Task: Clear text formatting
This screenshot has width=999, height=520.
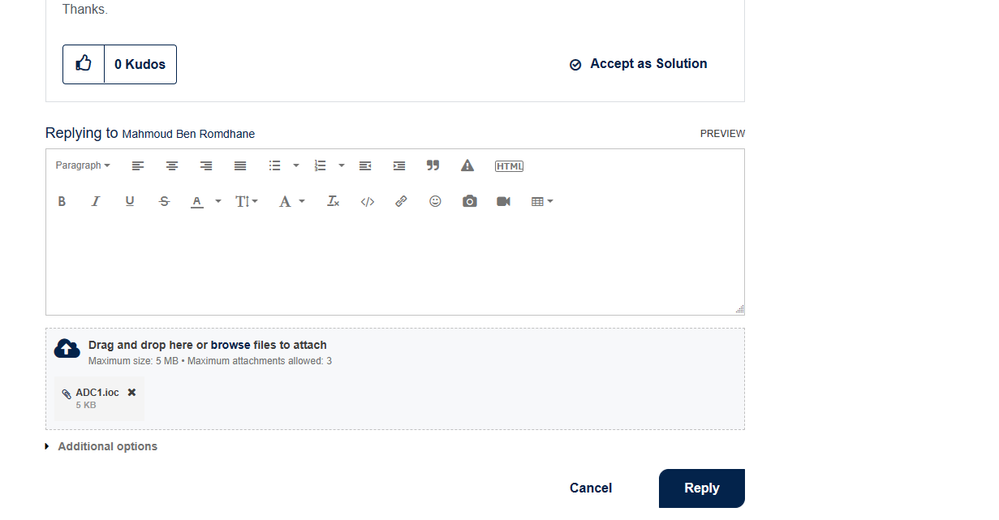Action: pyautogui.click(x=333, y=202)
